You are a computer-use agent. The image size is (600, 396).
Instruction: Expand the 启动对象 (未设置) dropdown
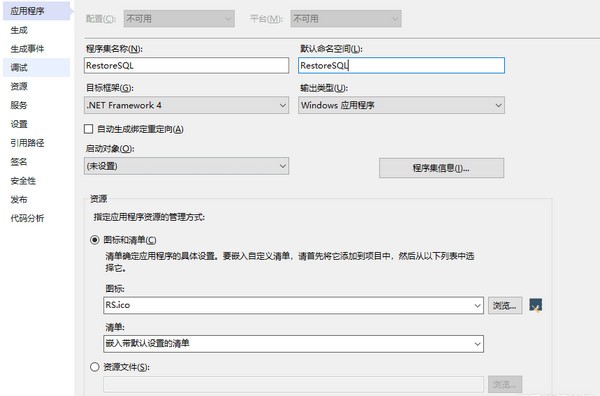186,166
